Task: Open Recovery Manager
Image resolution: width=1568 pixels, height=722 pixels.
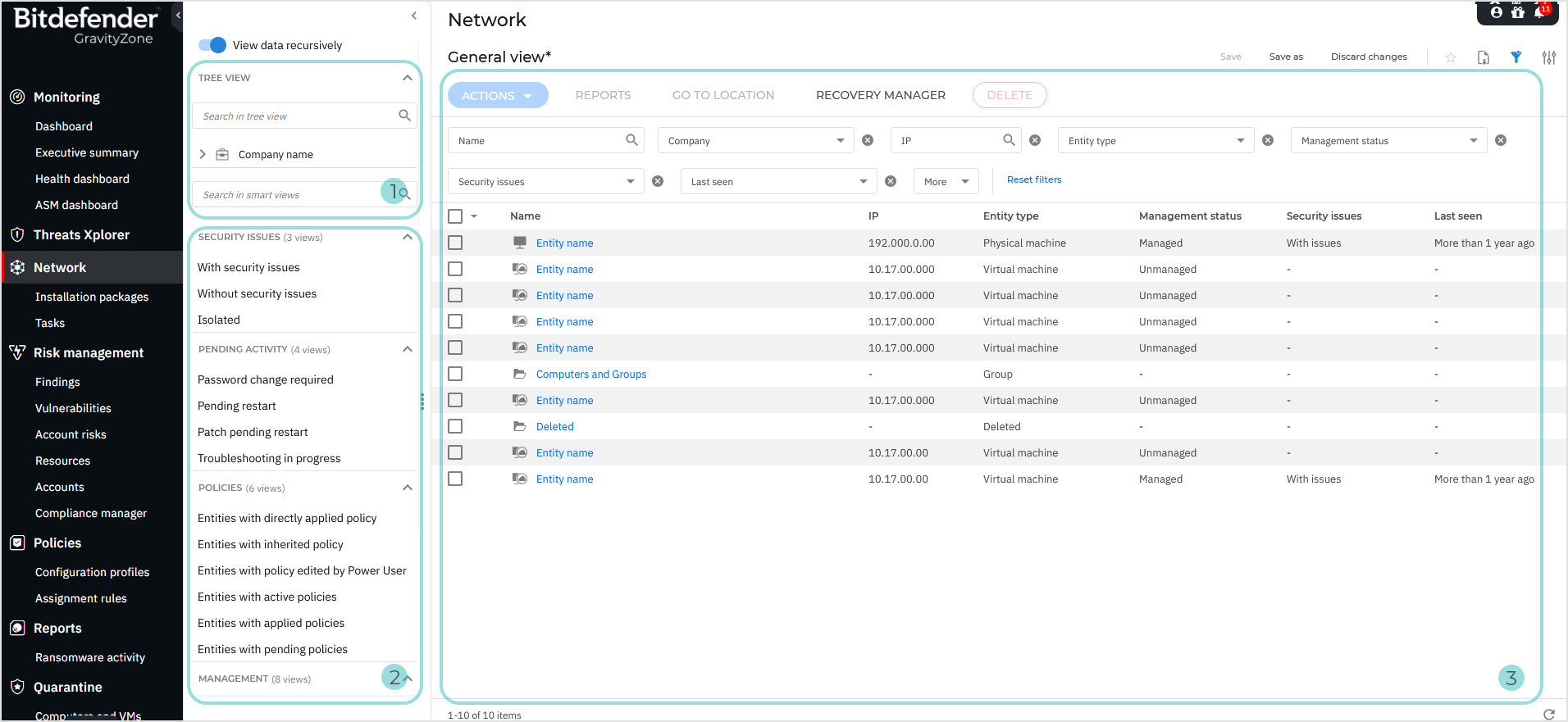Action: point(881,95)
